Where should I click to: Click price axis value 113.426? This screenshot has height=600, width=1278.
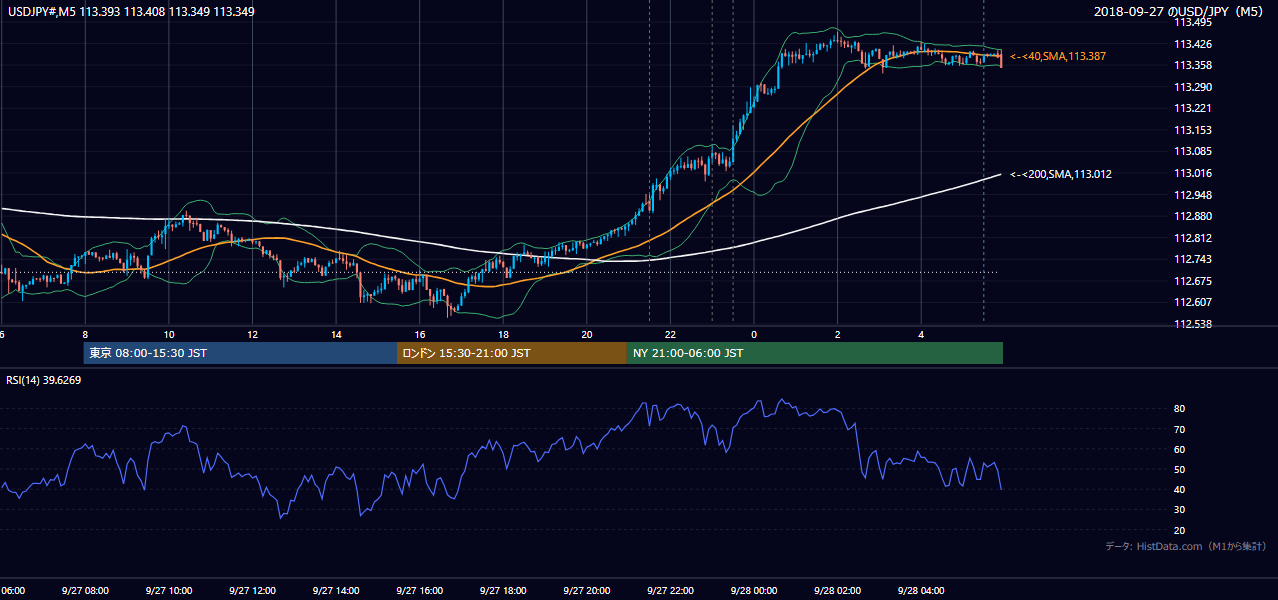pos(1192,44)
